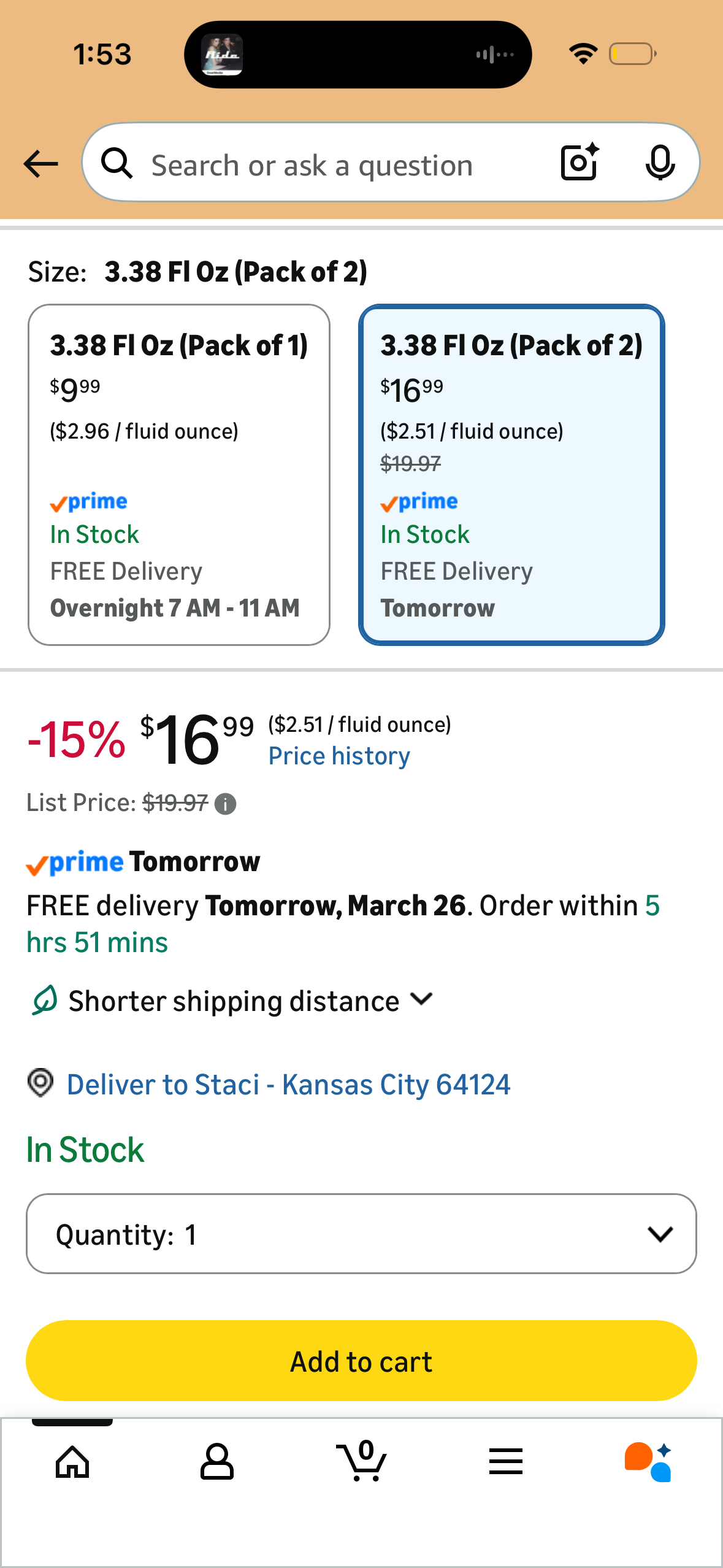
Task: Open the Rufus AI assistant icon
Action: pyautogui.click(x=648, y=1462)
